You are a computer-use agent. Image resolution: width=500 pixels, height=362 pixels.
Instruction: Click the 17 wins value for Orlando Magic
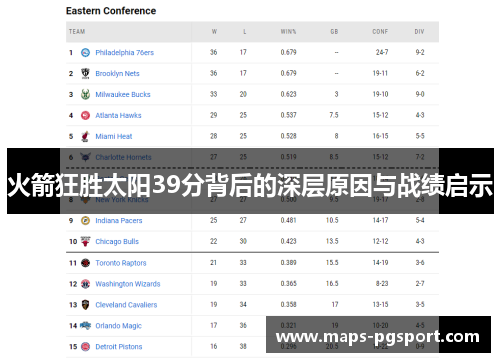click(x=214, y=325)
